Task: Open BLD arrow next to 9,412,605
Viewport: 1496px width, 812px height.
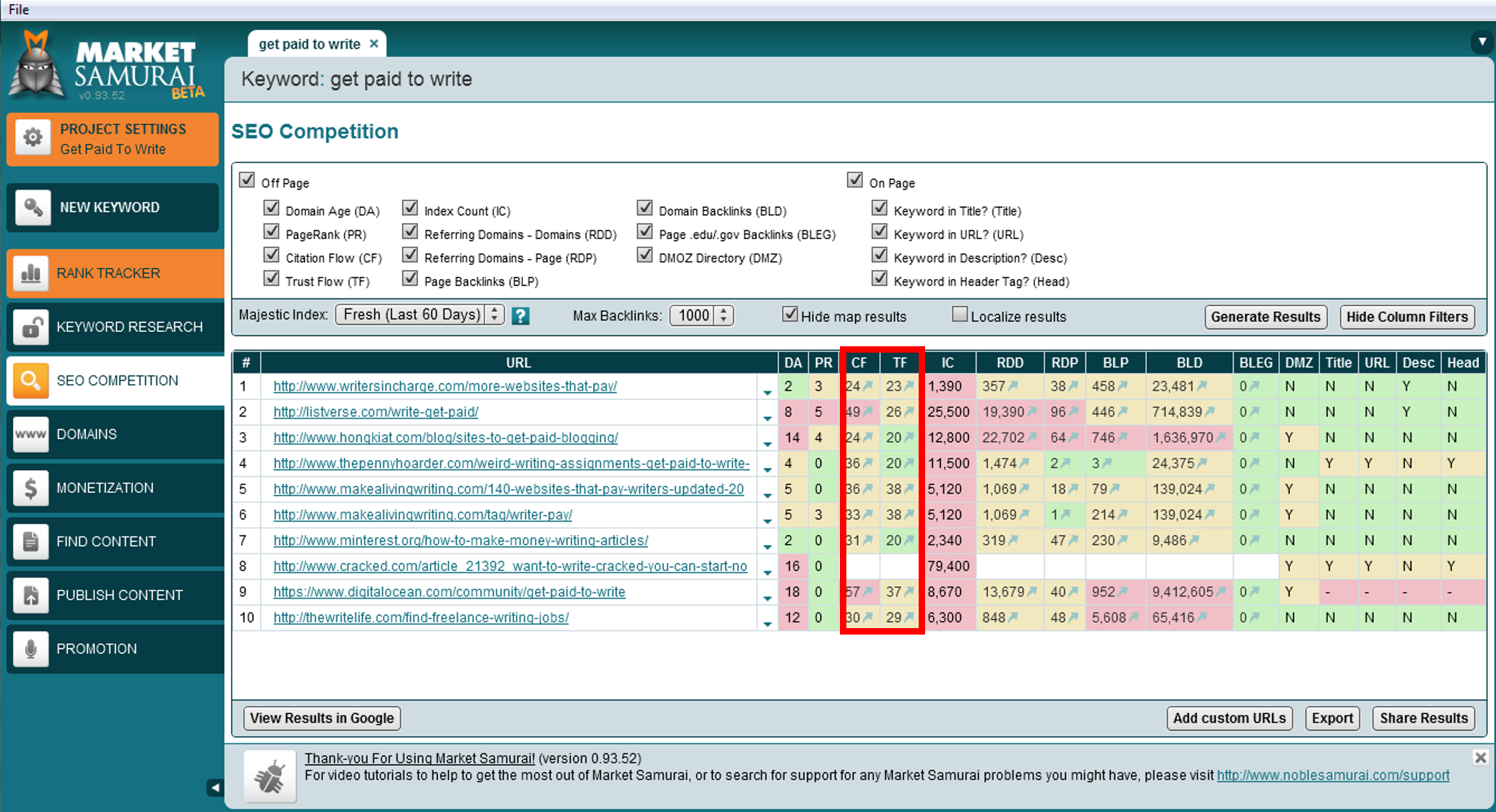Action: click(1221, 592)
